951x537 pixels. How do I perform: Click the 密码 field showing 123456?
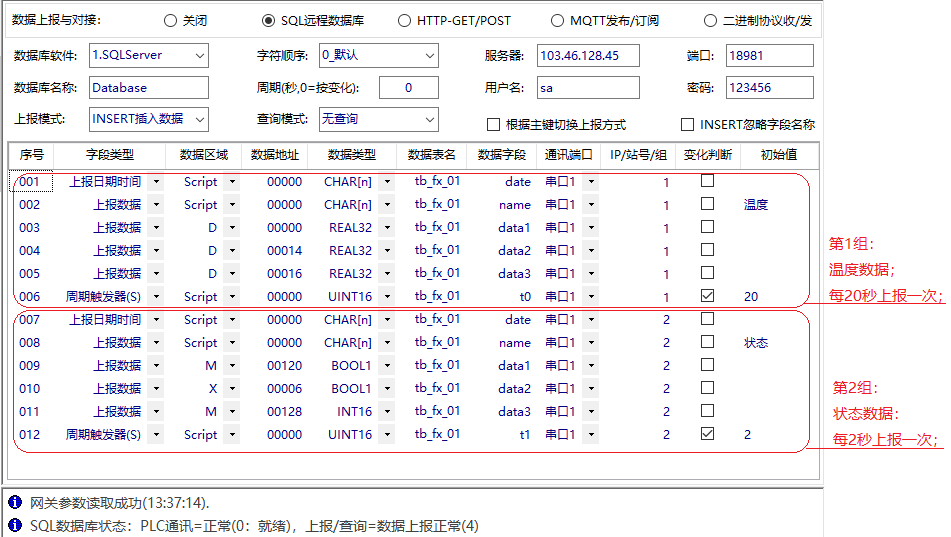tap(769, 88)
